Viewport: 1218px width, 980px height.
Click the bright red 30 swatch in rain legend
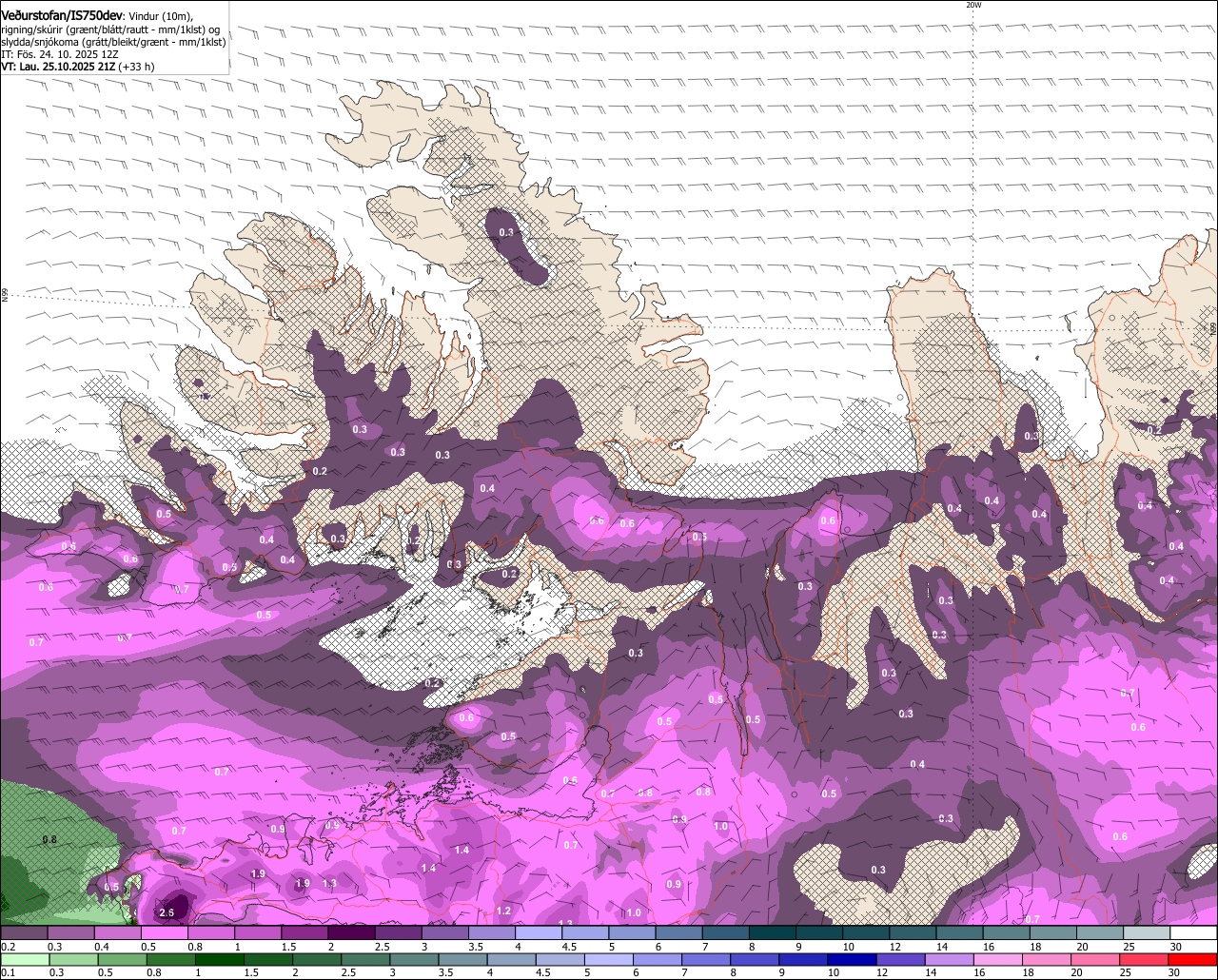[x=1193, y=959]
